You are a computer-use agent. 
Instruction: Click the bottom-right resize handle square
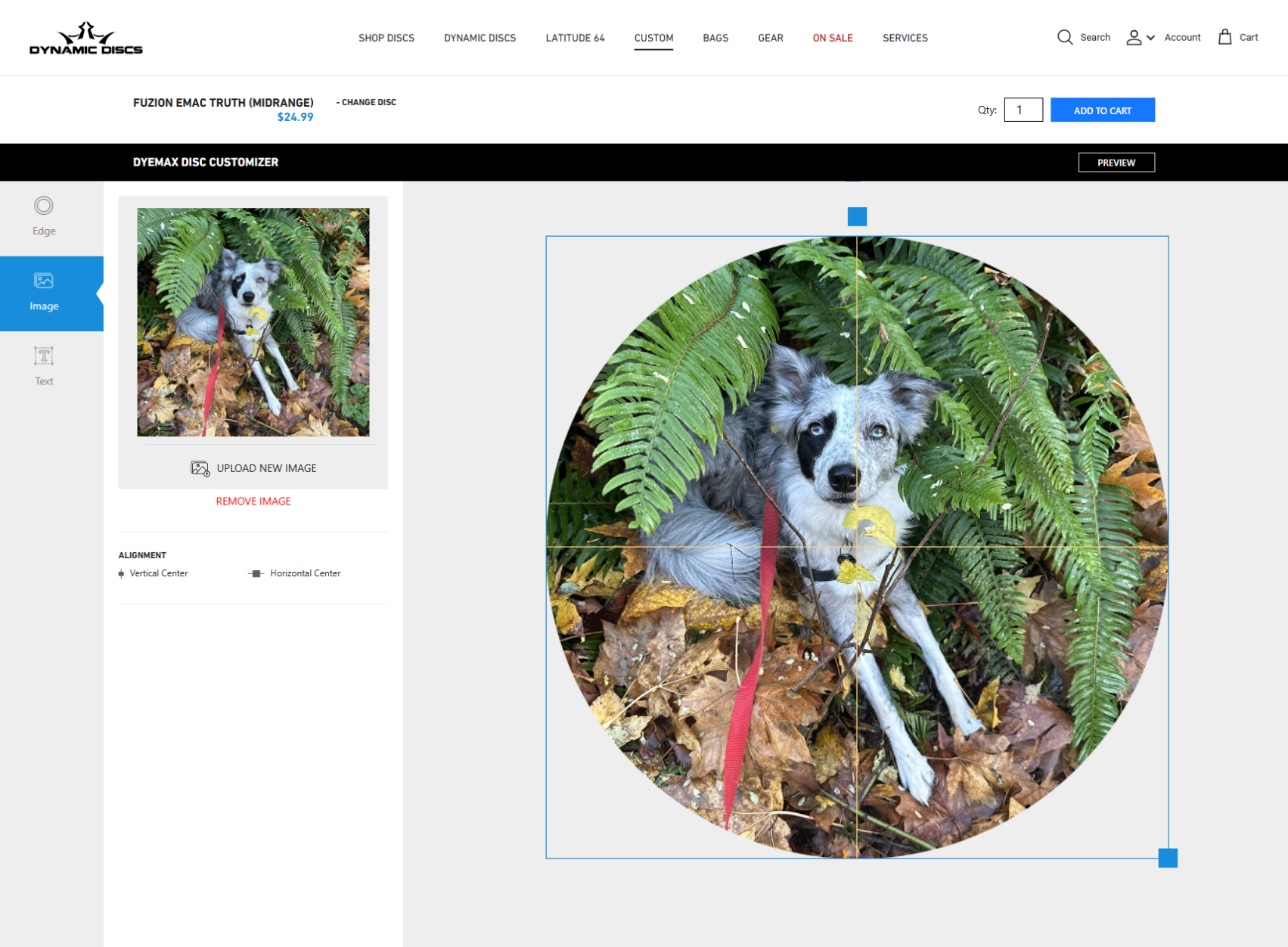point(1168,858)
